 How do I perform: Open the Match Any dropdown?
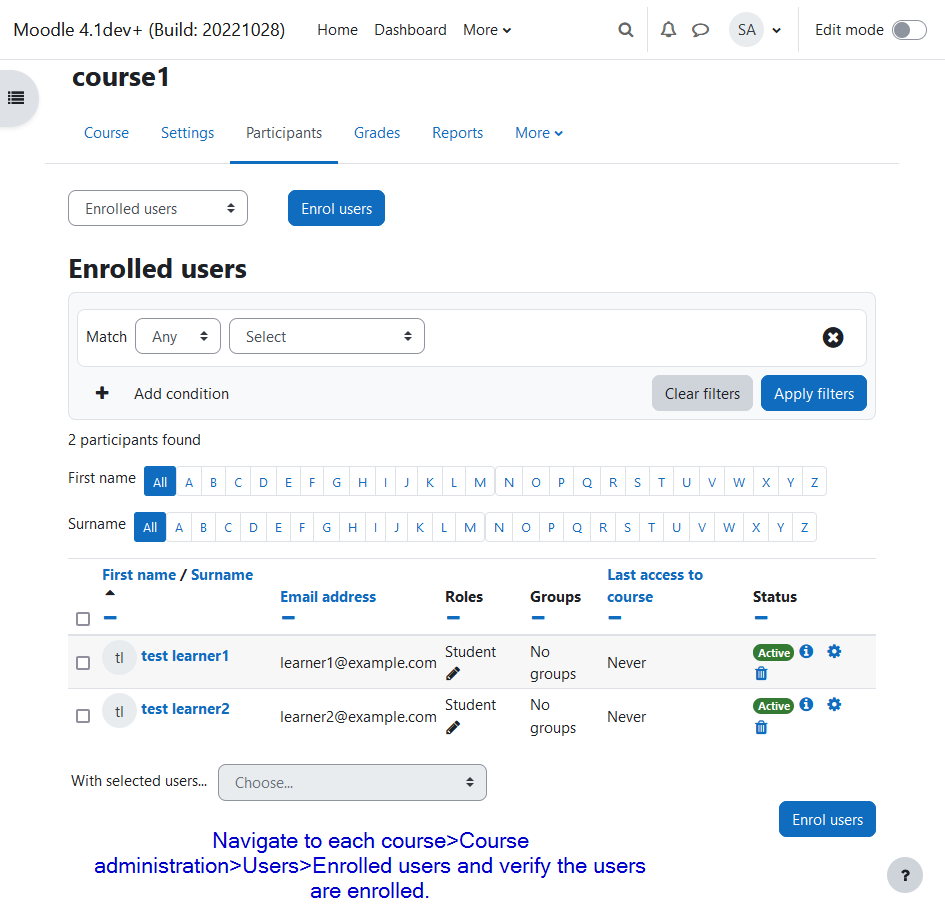(x=178, y=336)
